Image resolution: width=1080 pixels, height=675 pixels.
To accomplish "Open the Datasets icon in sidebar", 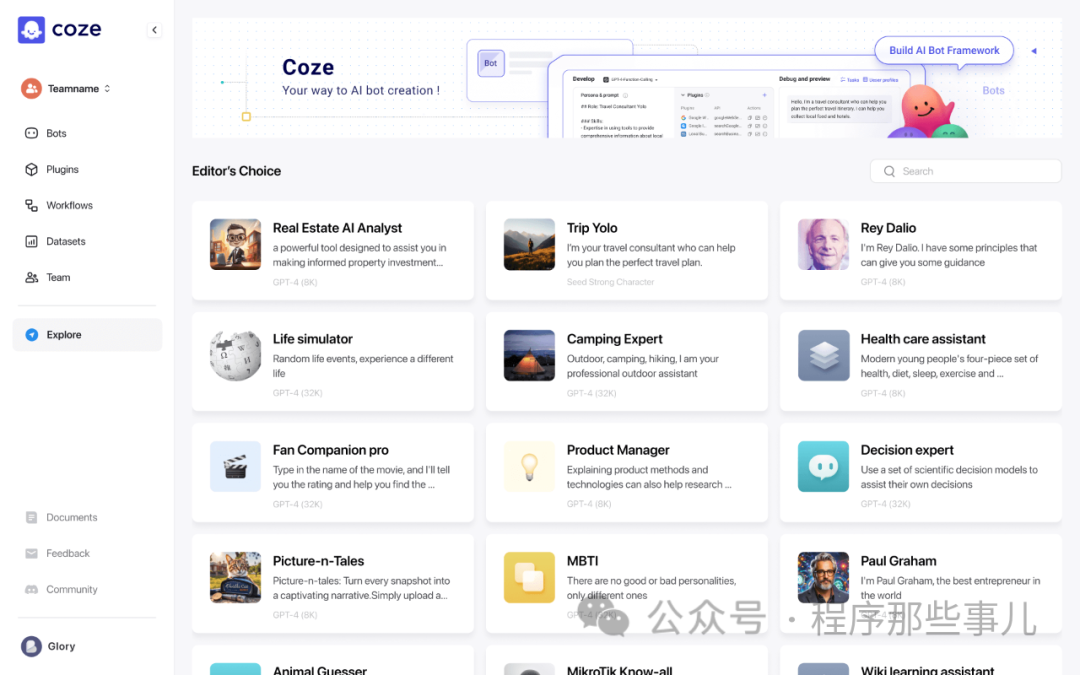I will [32, 241].
